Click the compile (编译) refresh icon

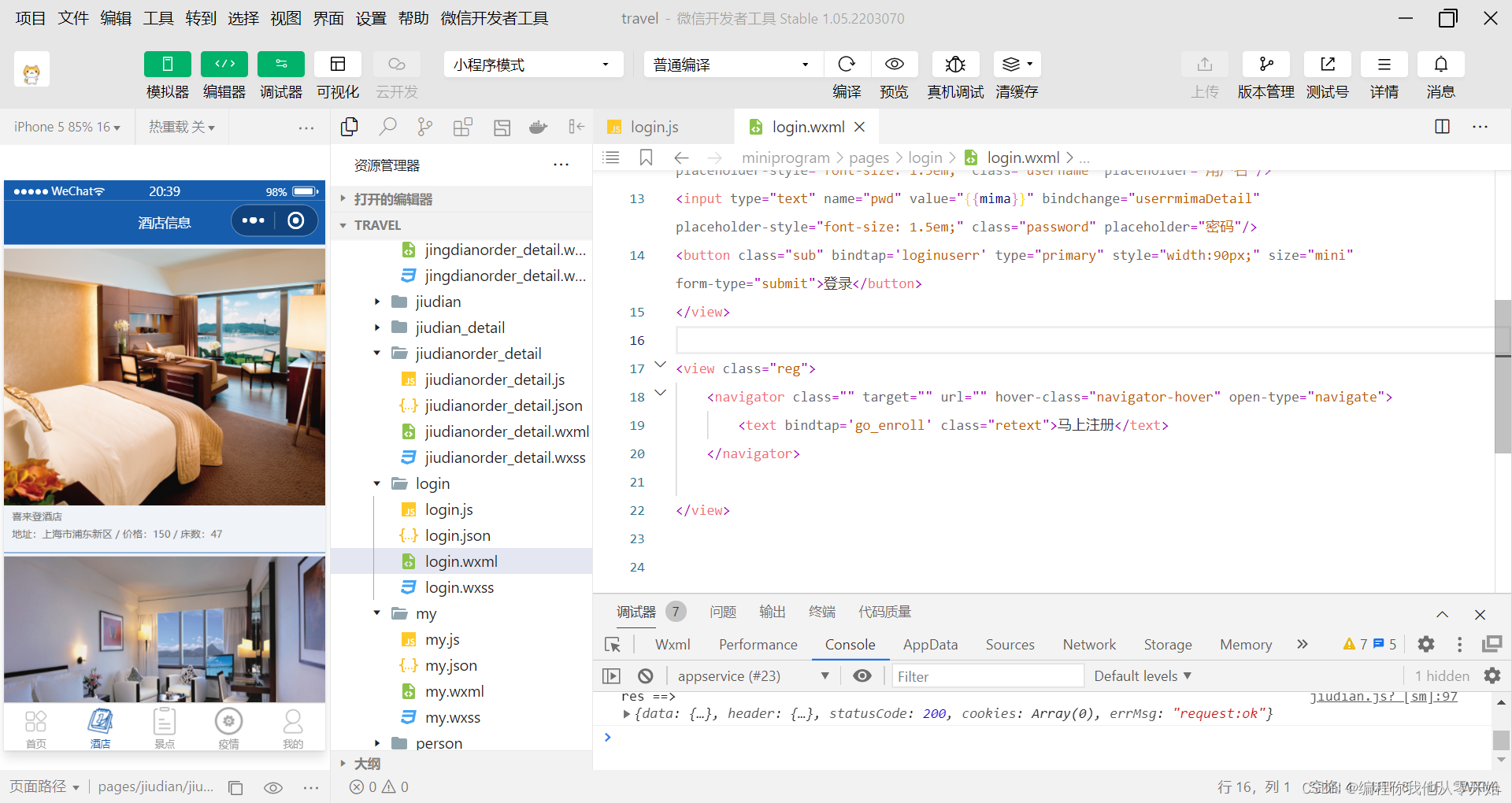(847, 65)
